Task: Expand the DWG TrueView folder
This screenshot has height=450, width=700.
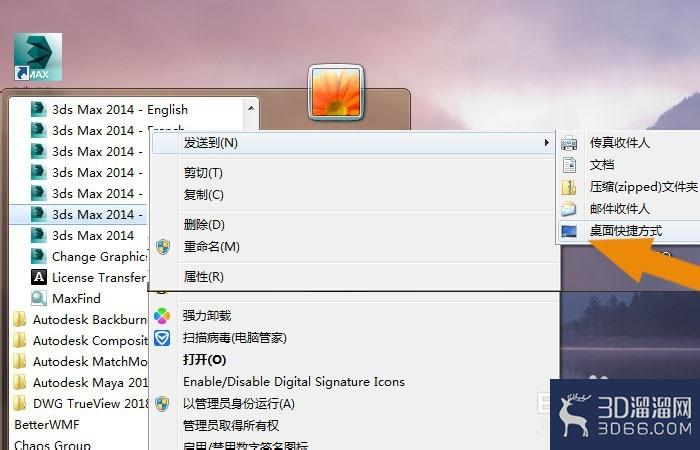Action: 91,404
